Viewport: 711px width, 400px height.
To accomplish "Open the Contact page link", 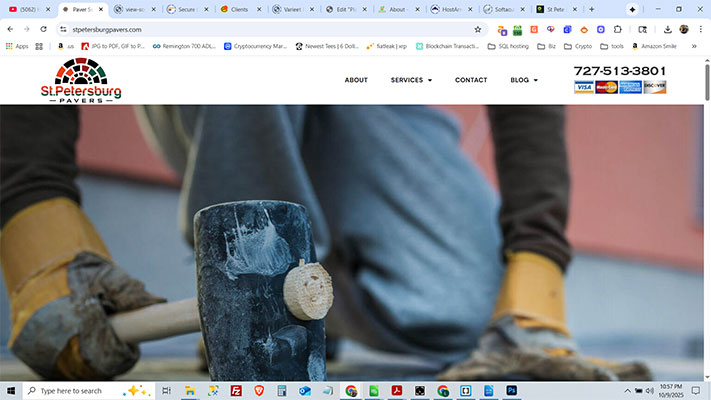I will click(471, 80).
